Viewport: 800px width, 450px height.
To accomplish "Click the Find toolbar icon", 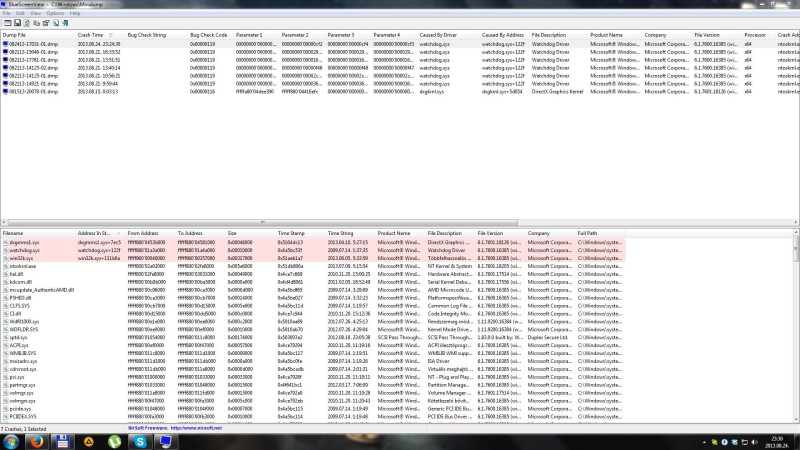I will (56, 23).
